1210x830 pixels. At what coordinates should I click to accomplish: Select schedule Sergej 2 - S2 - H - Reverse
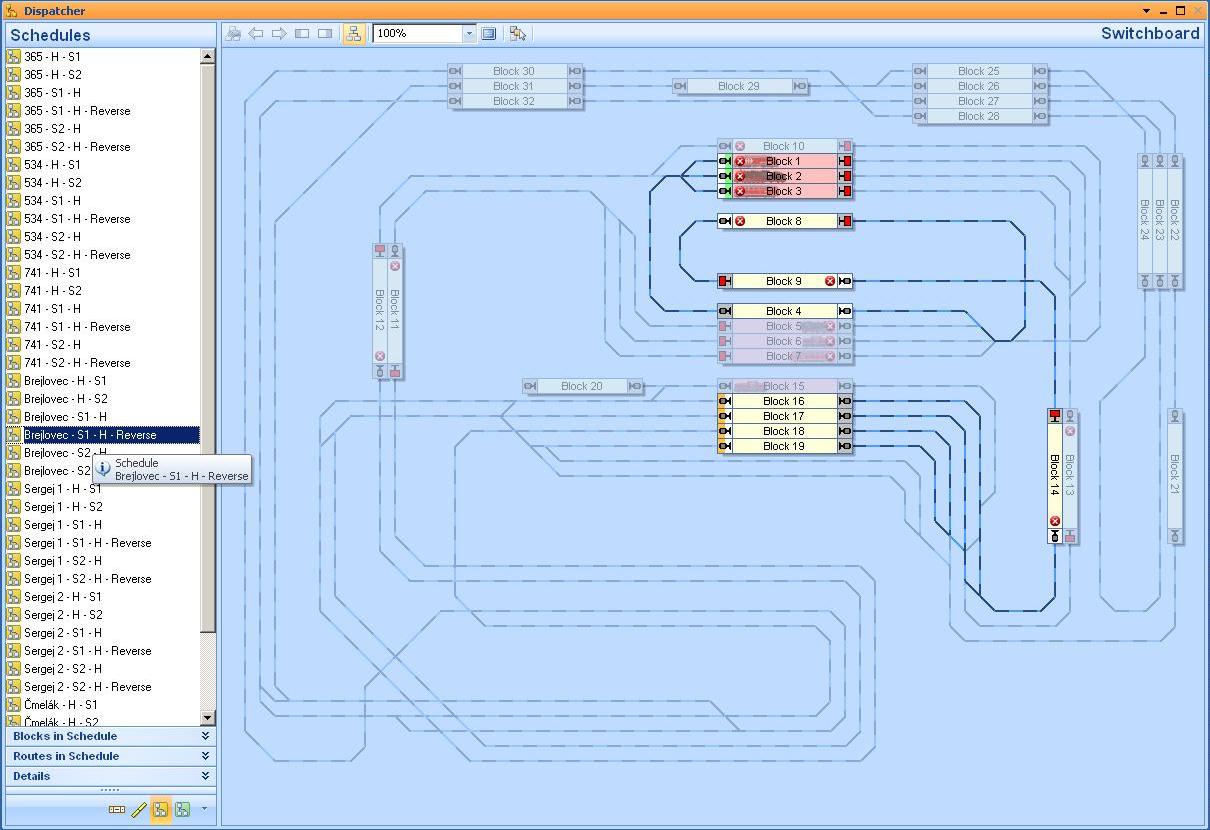88,687
